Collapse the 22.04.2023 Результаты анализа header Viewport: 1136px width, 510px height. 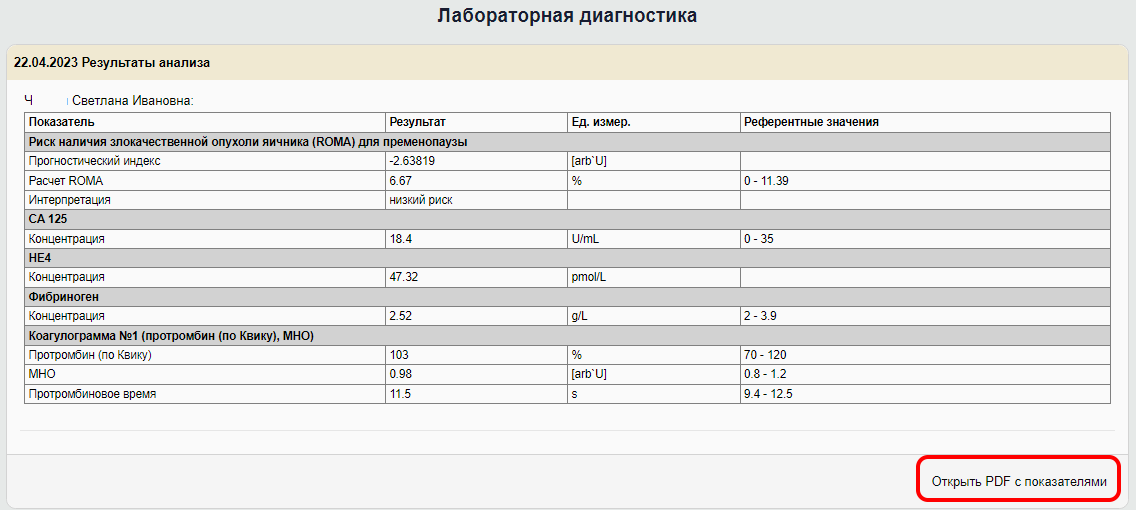point(112,62)
